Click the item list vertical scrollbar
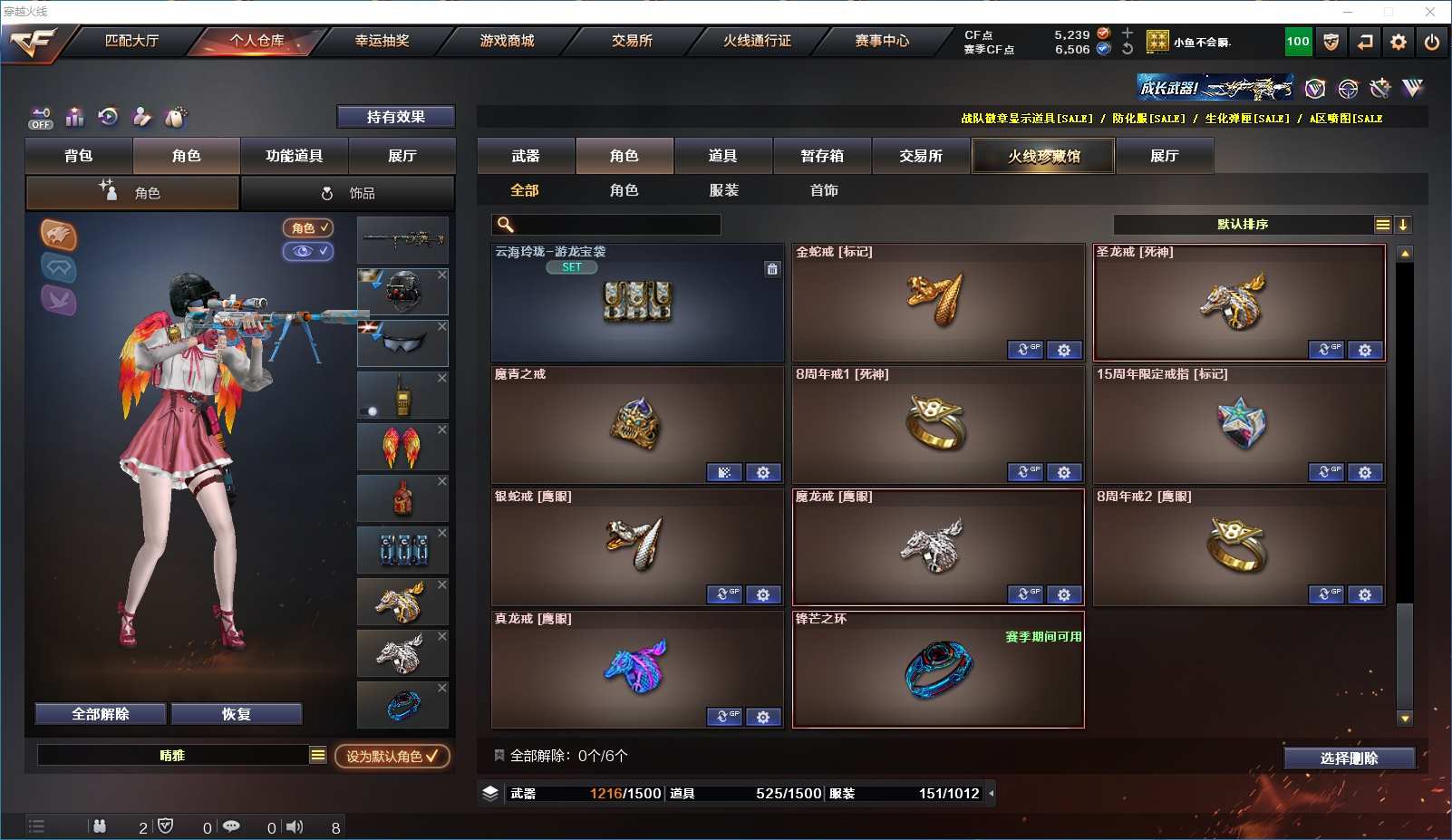This screenshot has width=1452, height=840. [1405, 485]
